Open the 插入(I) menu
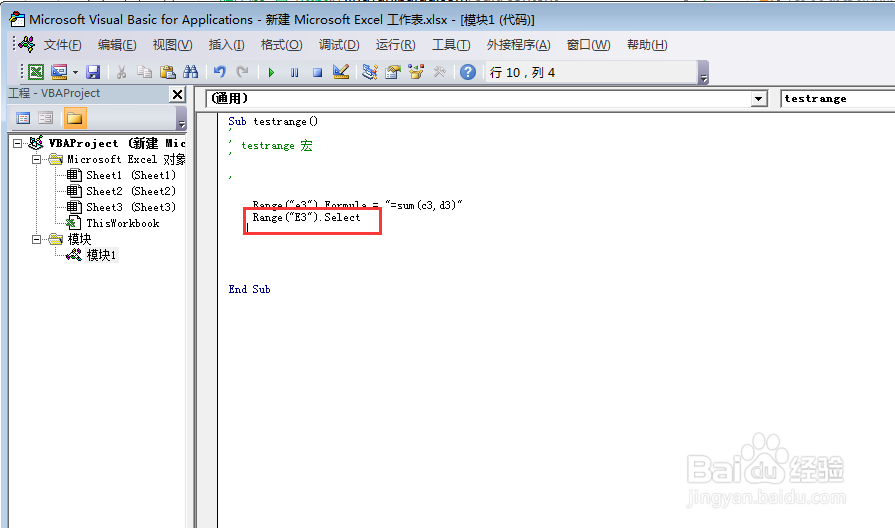 [227, 45]
